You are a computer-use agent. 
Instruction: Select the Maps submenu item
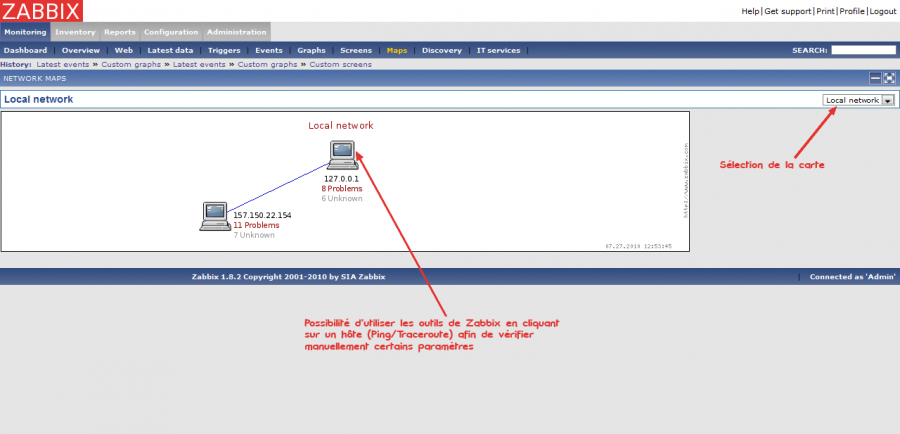point(397,51)
